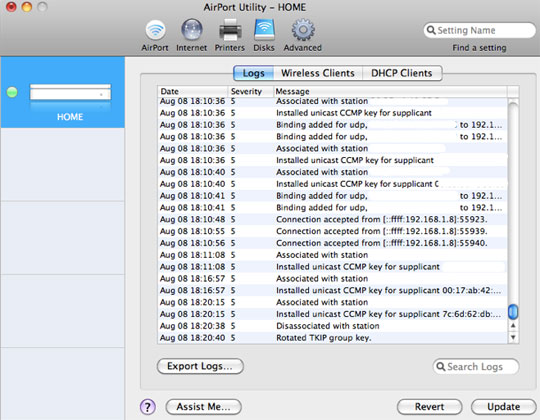Select log row ending with port 55939

pos(333,231)
